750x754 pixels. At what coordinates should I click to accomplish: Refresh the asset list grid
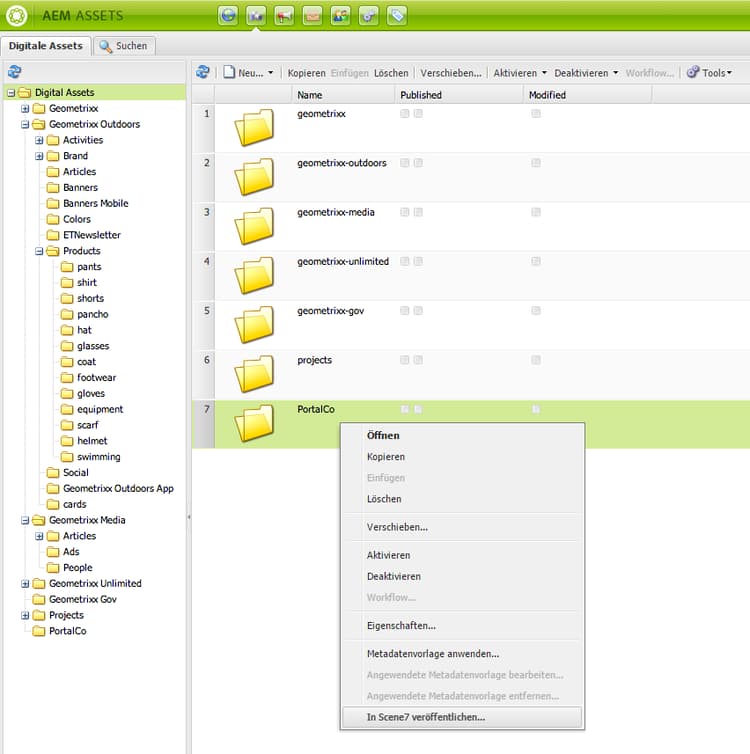tap(203, 72)
